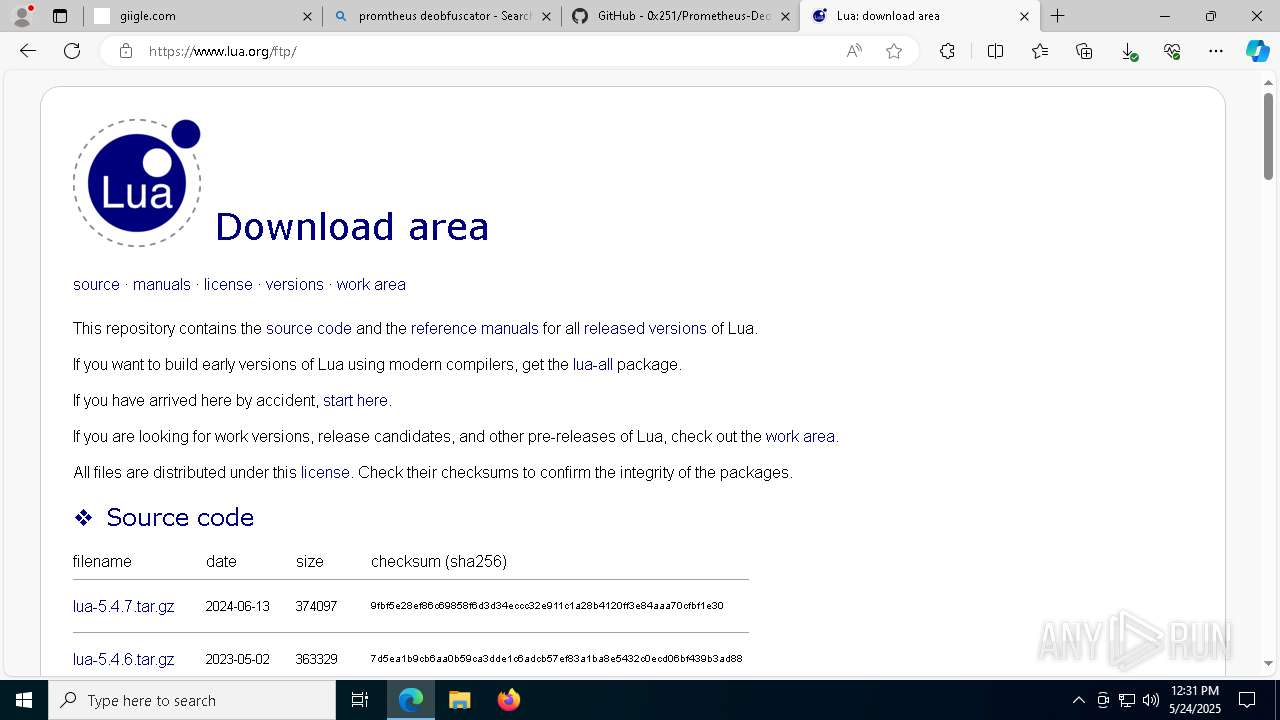Show hidden system tray icons
This screenshot has width=1280, height=720.
(1078, 700)
